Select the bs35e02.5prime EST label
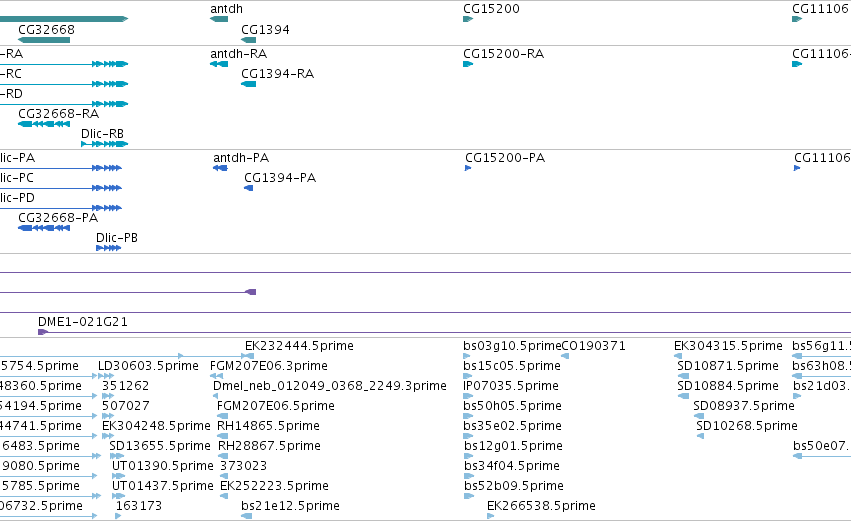851x521 pixels. (x=512, y=427)
